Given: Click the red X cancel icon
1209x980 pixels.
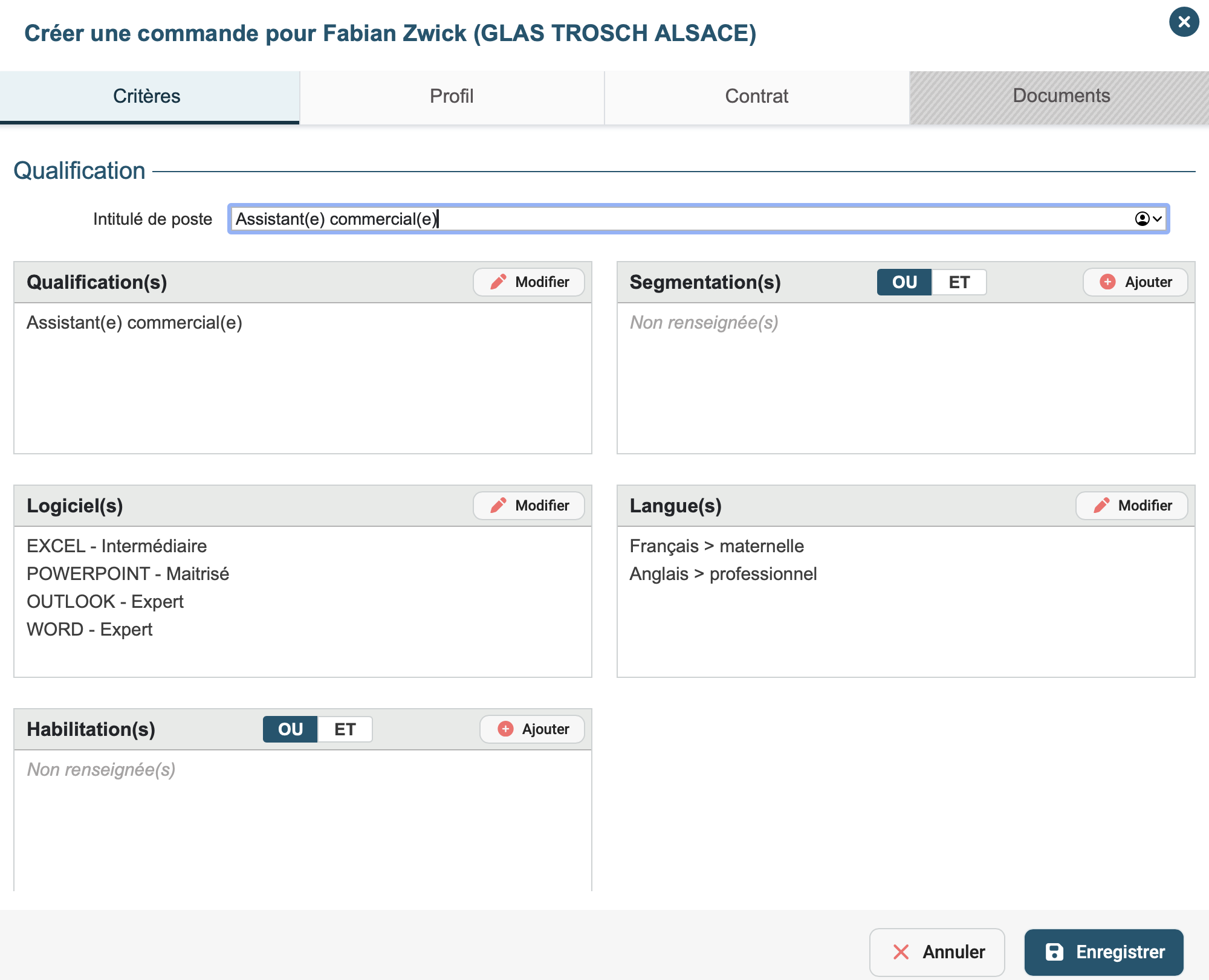Looking at the screenshot, I should click(901, 952).
